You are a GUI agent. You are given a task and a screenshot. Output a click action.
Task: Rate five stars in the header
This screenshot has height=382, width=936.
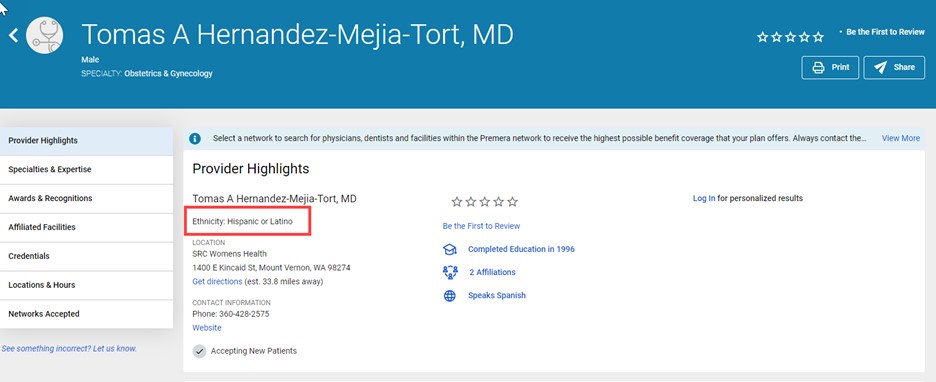818,37
